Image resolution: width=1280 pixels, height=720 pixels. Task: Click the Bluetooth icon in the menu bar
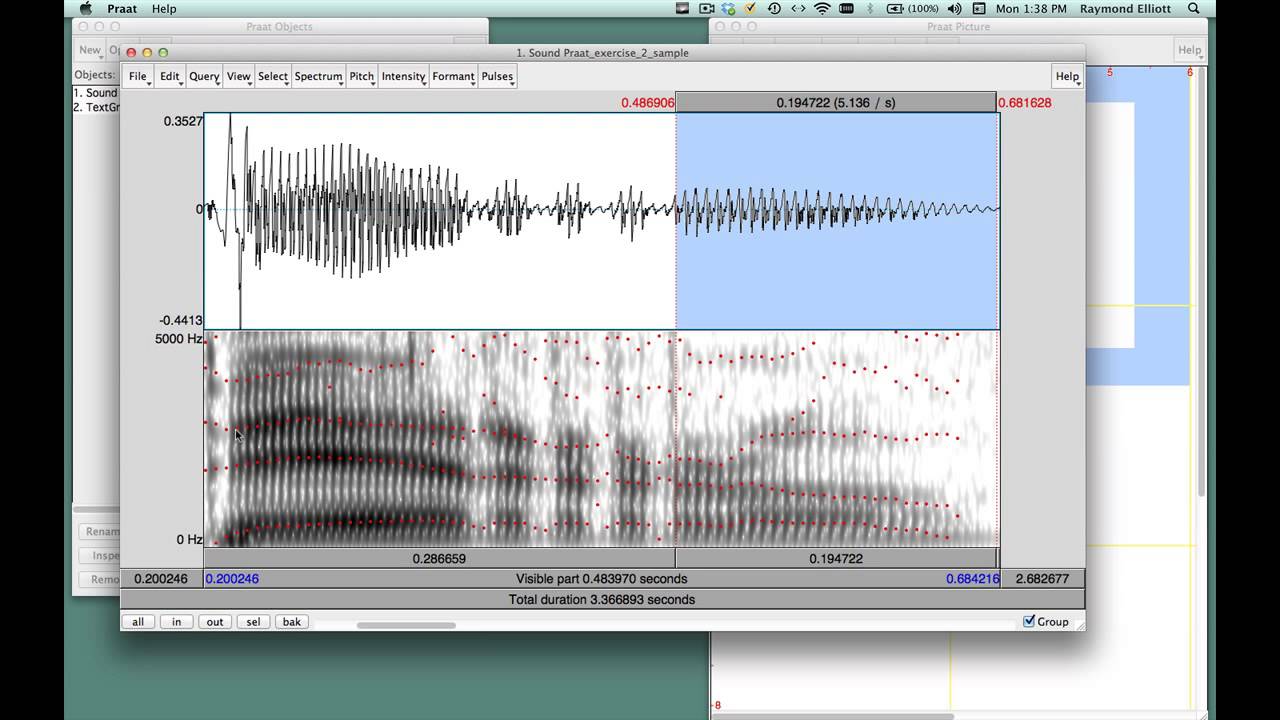click(x=870, y=8)
